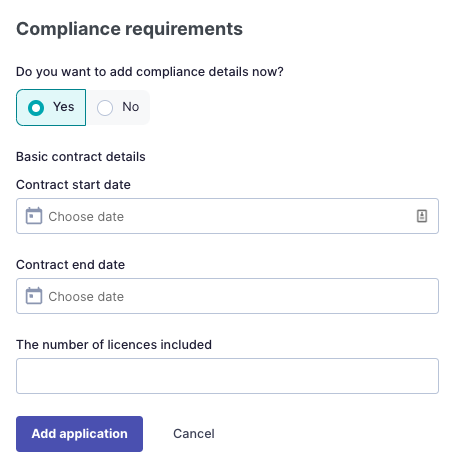Click the 'Yes' option label text
The height and width of the screenshot is (463, 452).
(x=64, y=107)
